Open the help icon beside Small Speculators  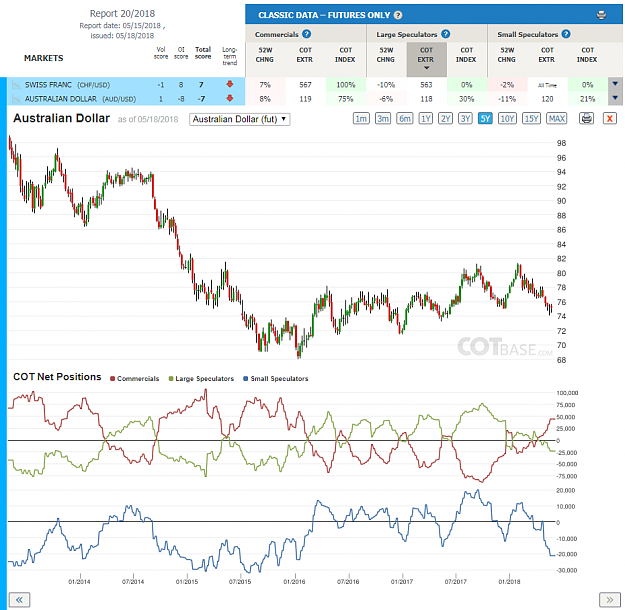(566, 34)
